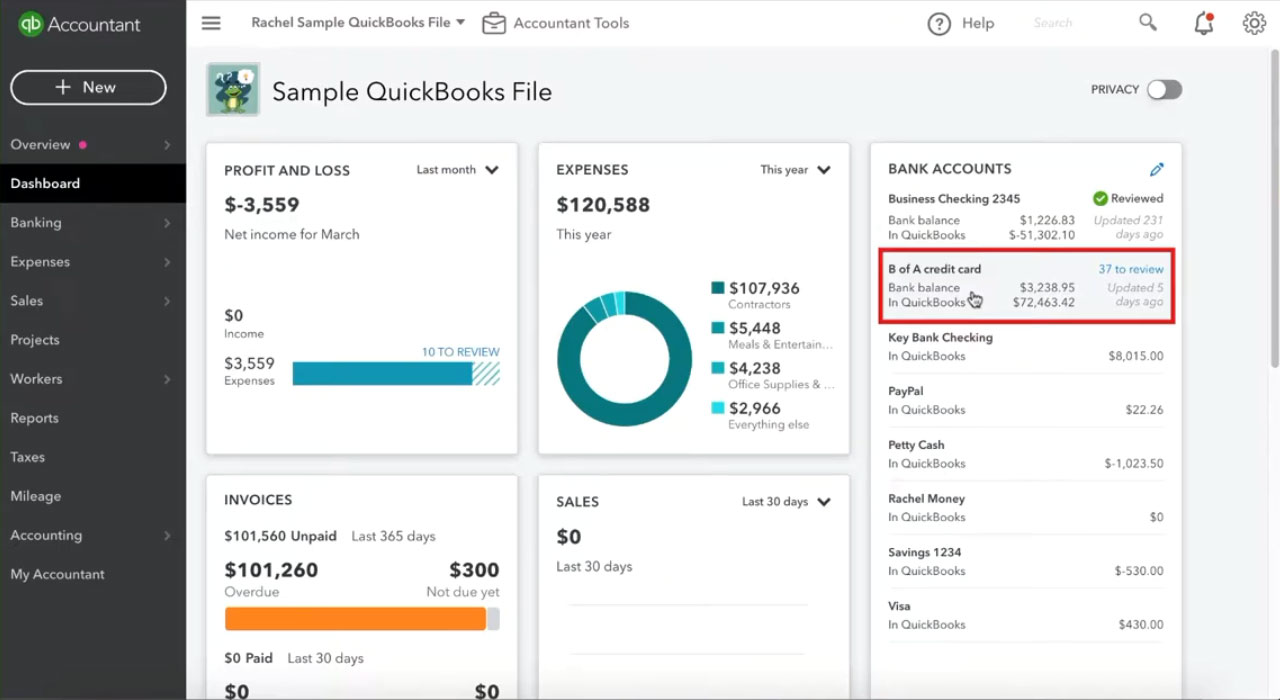Click the green Reviewed checkmark icon
This screenshot has width=1280, height=700.
pyautogui.click(x=1100, y=198)
